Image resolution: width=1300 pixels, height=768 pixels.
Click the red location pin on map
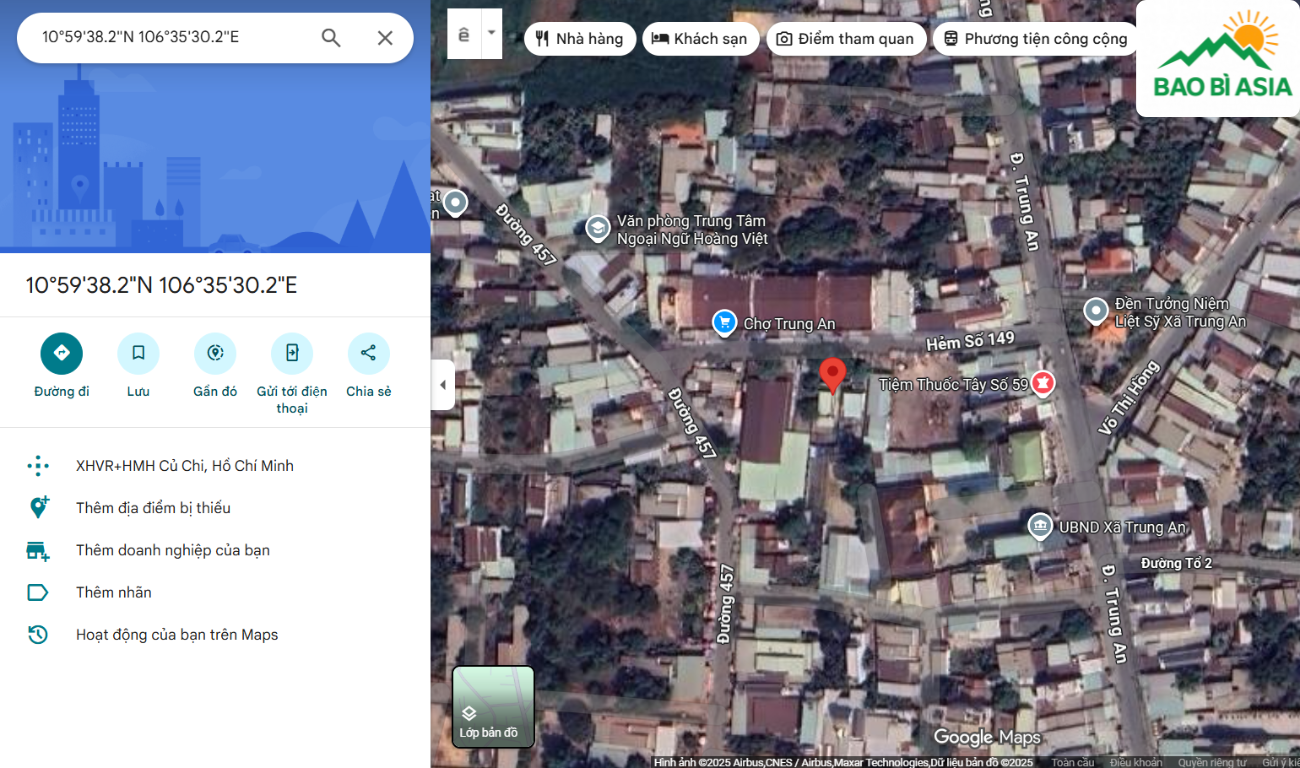[x=832, y=375]
